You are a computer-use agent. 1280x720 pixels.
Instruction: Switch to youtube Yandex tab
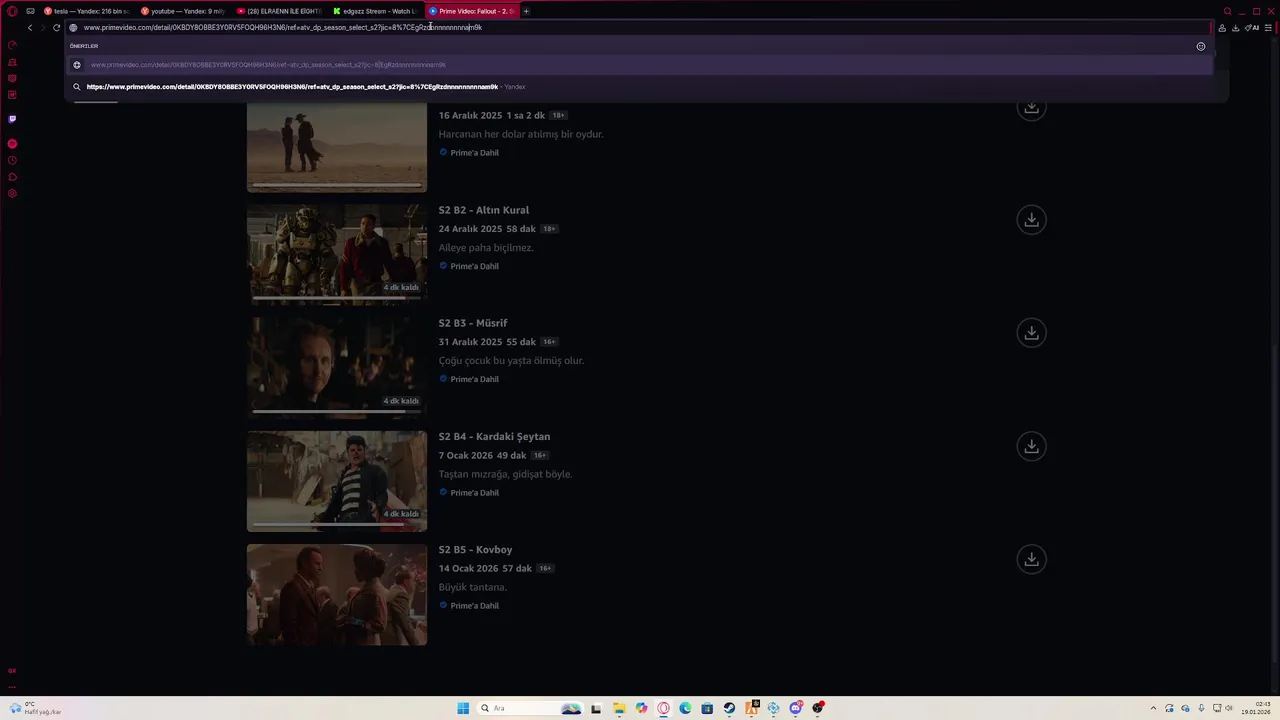coord(183,11)
